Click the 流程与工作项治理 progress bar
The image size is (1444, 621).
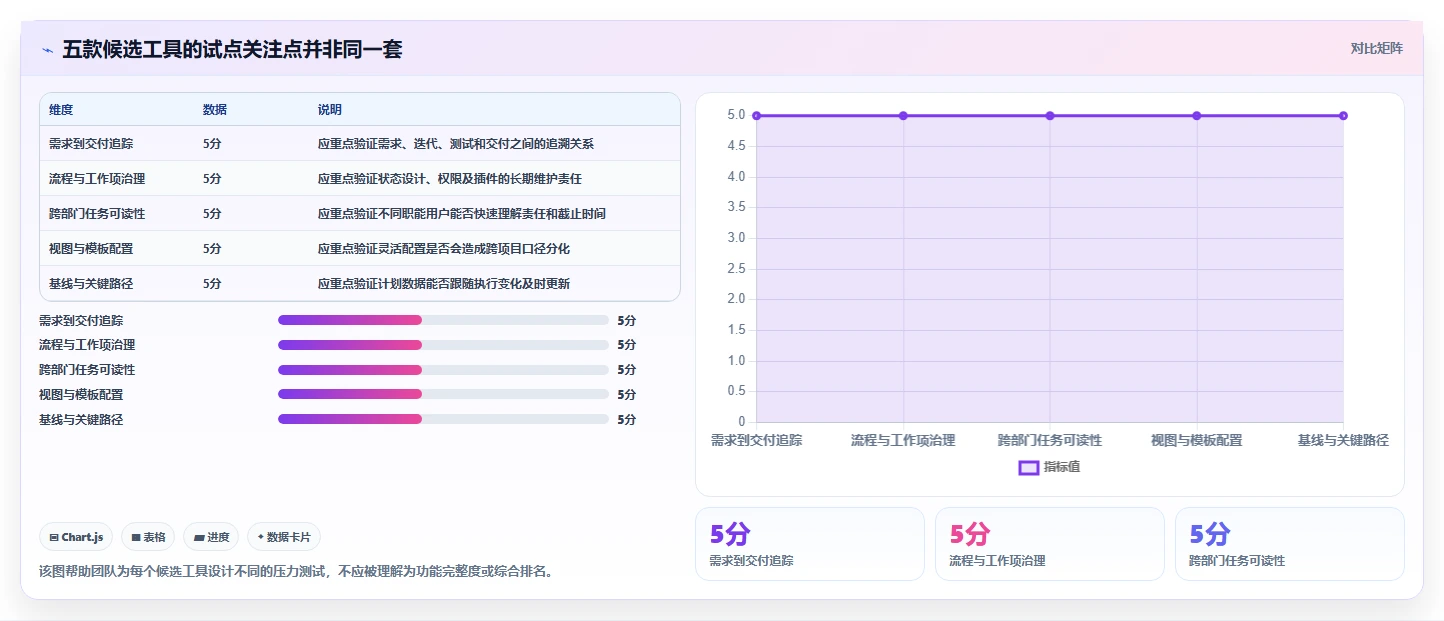443,345
